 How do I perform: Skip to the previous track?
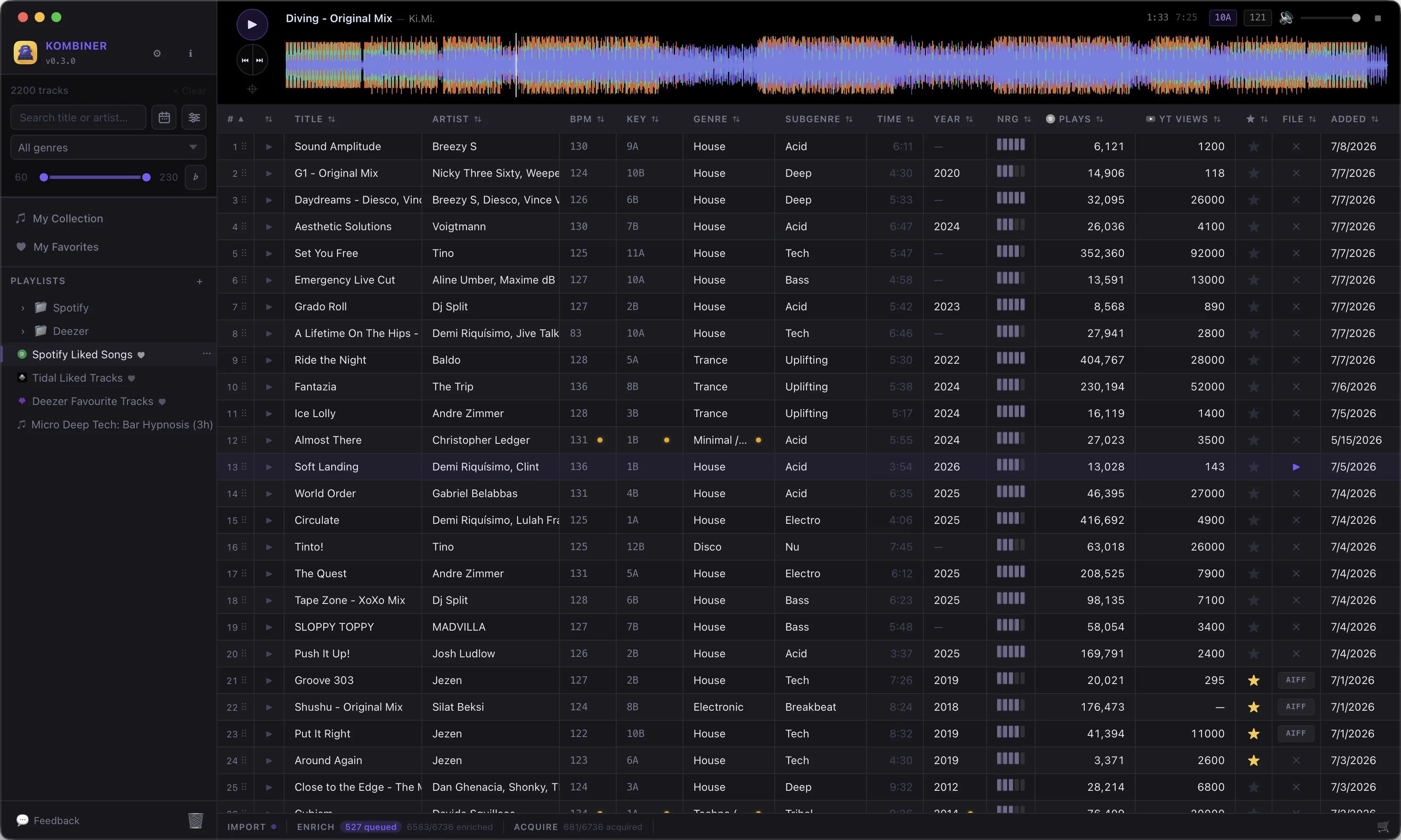tap(245, 60)
